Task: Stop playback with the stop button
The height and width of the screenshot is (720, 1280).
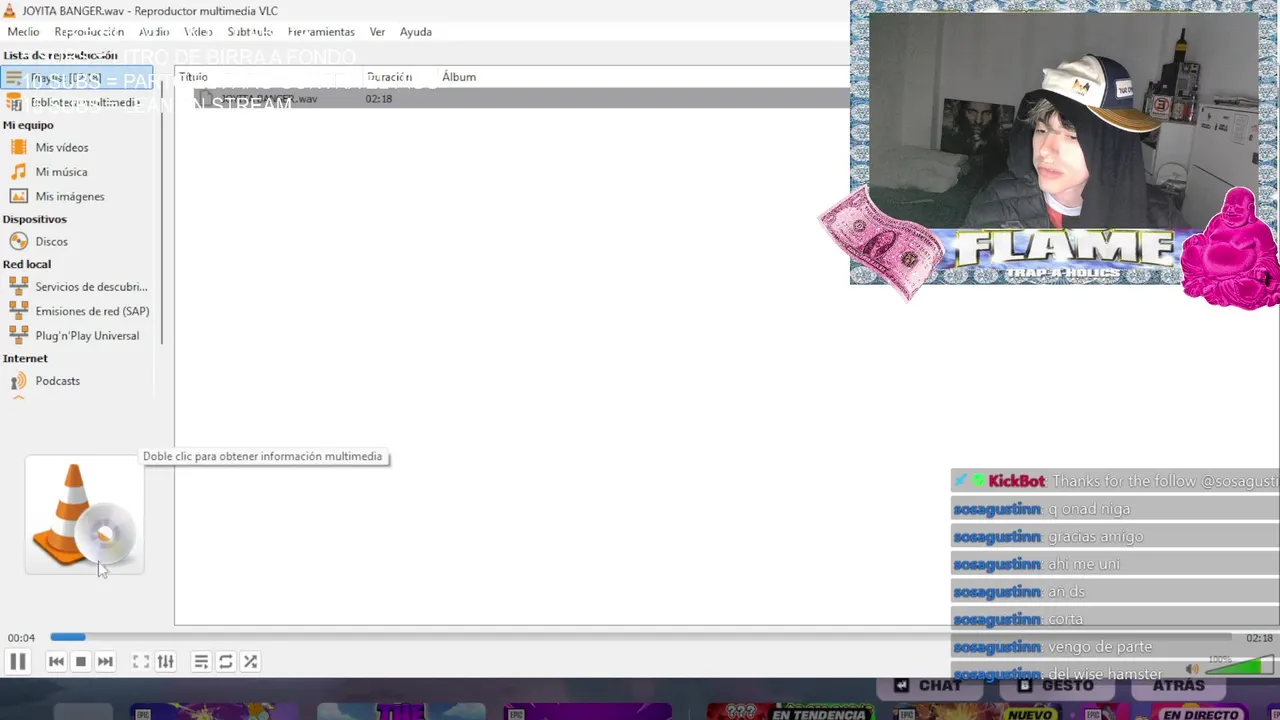Action: 81,661
